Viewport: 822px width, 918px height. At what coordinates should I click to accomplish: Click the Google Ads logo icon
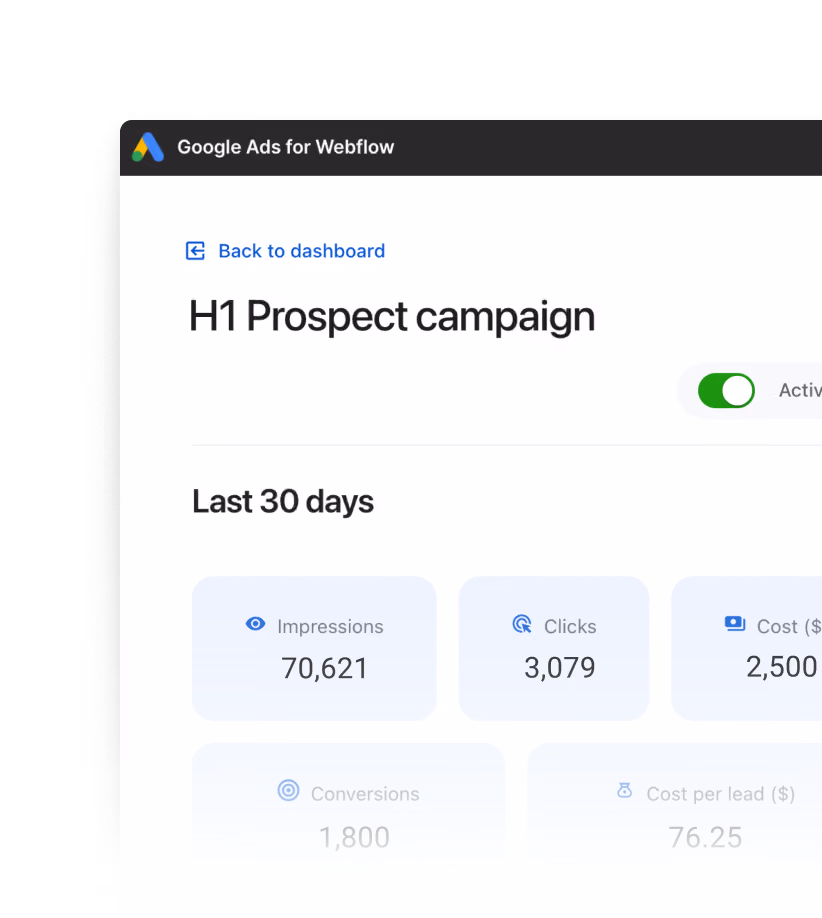(148, 147)
